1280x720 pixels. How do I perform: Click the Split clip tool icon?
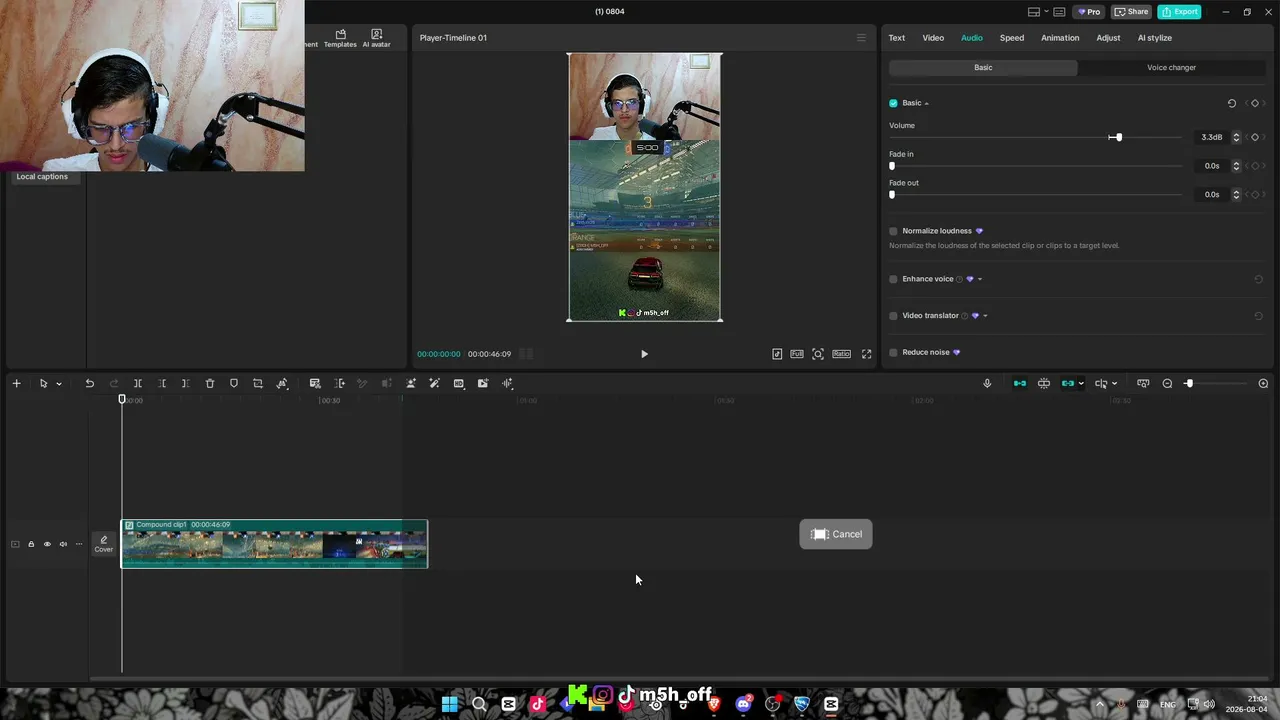click(138, 383)
